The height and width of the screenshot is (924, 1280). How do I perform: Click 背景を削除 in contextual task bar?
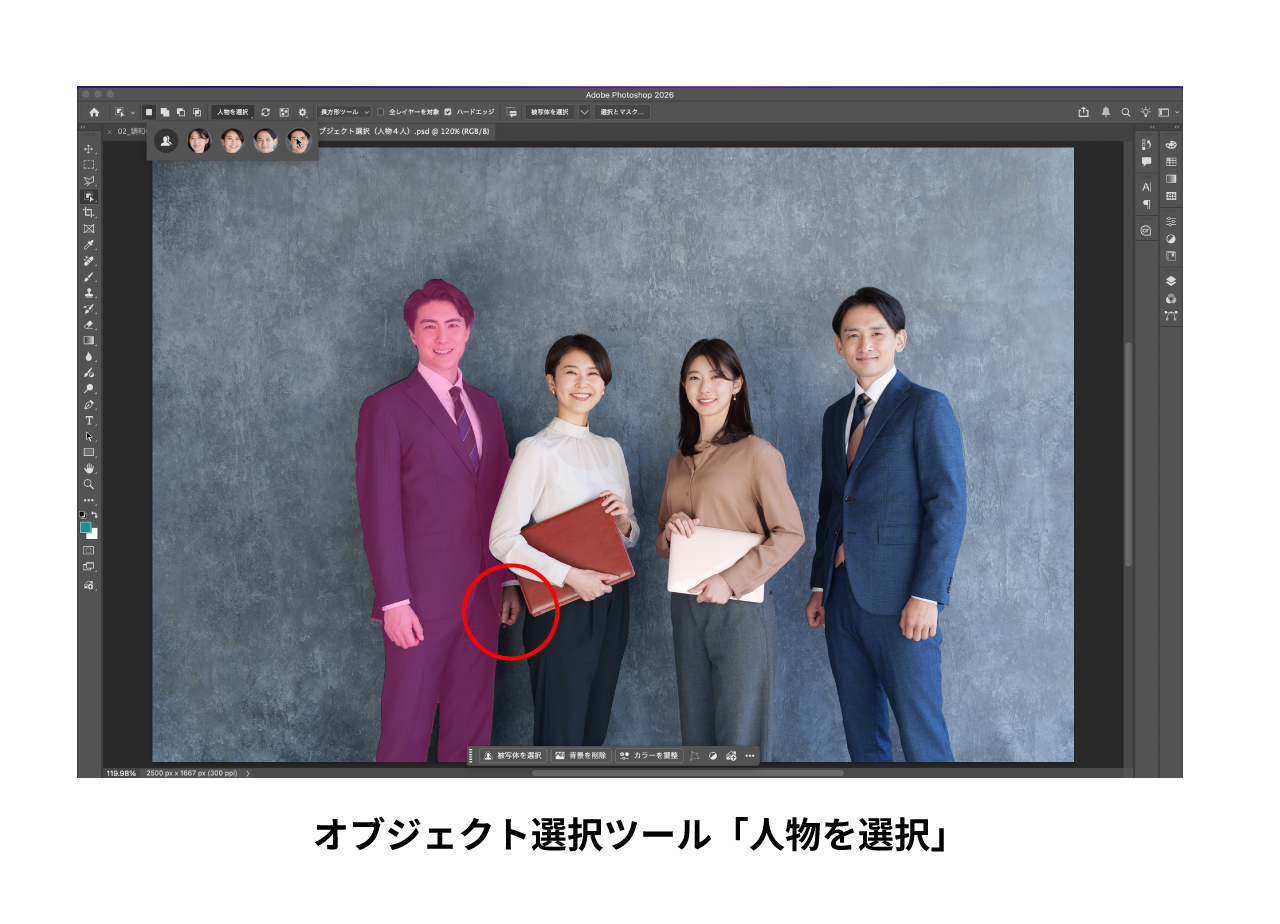[581, 756]
